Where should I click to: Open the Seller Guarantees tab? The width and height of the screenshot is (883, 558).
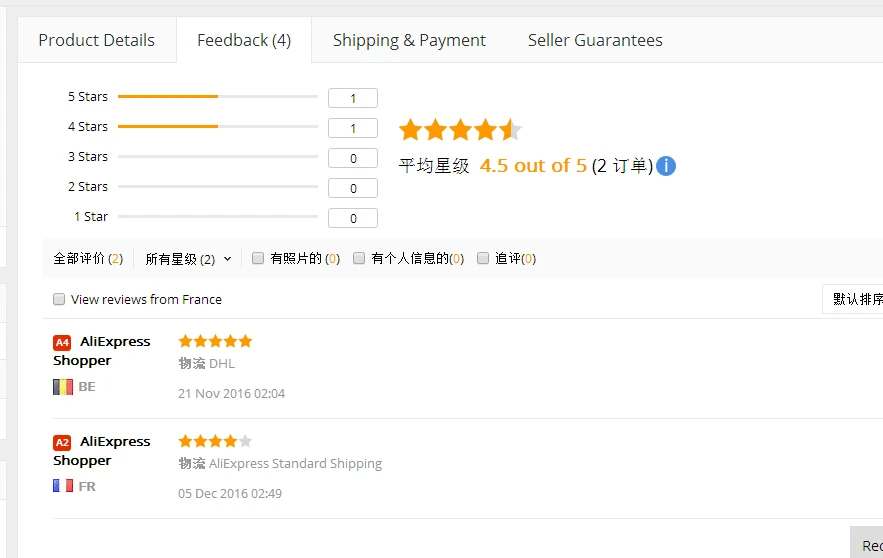pos(595,40)
